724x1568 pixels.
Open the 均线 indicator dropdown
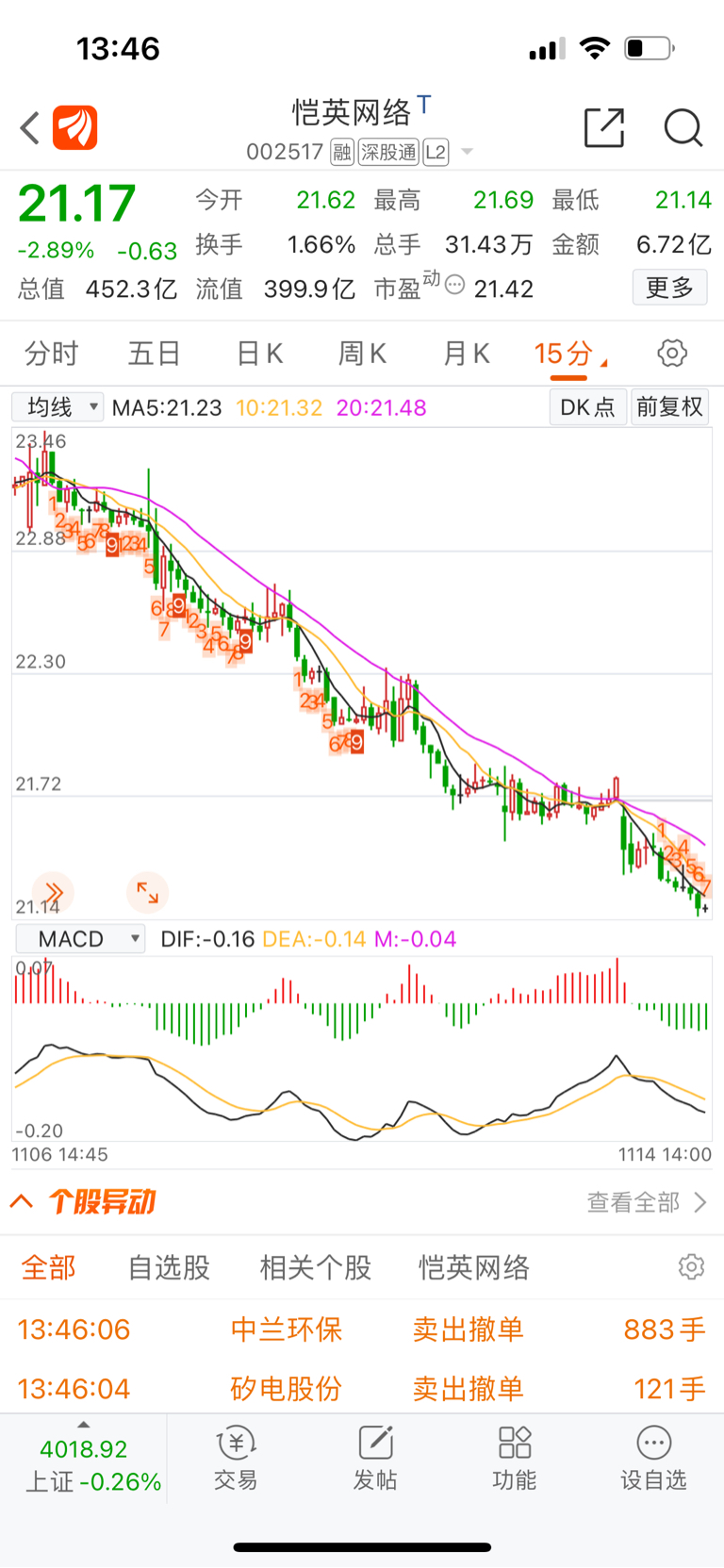58,407
